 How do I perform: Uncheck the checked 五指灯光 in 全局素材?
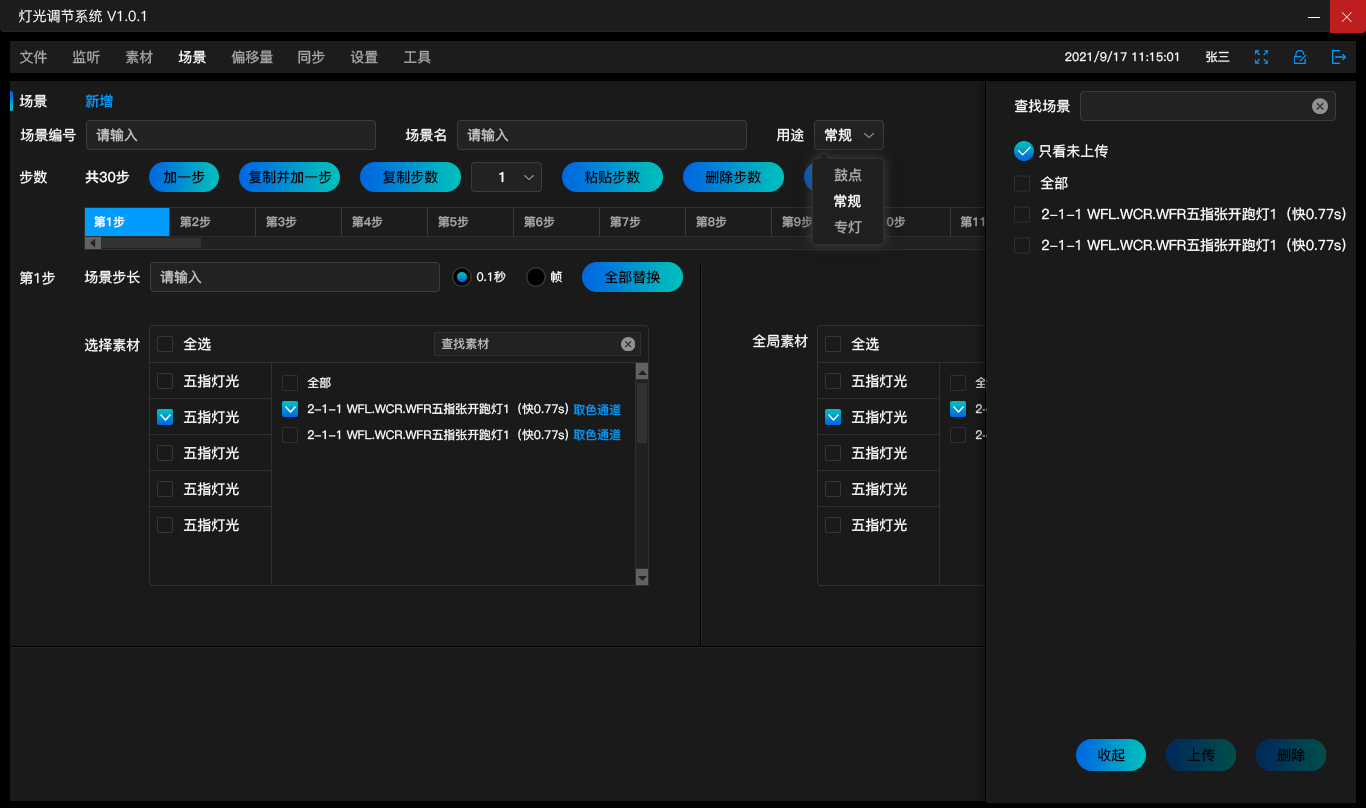[x=833, y=417]
